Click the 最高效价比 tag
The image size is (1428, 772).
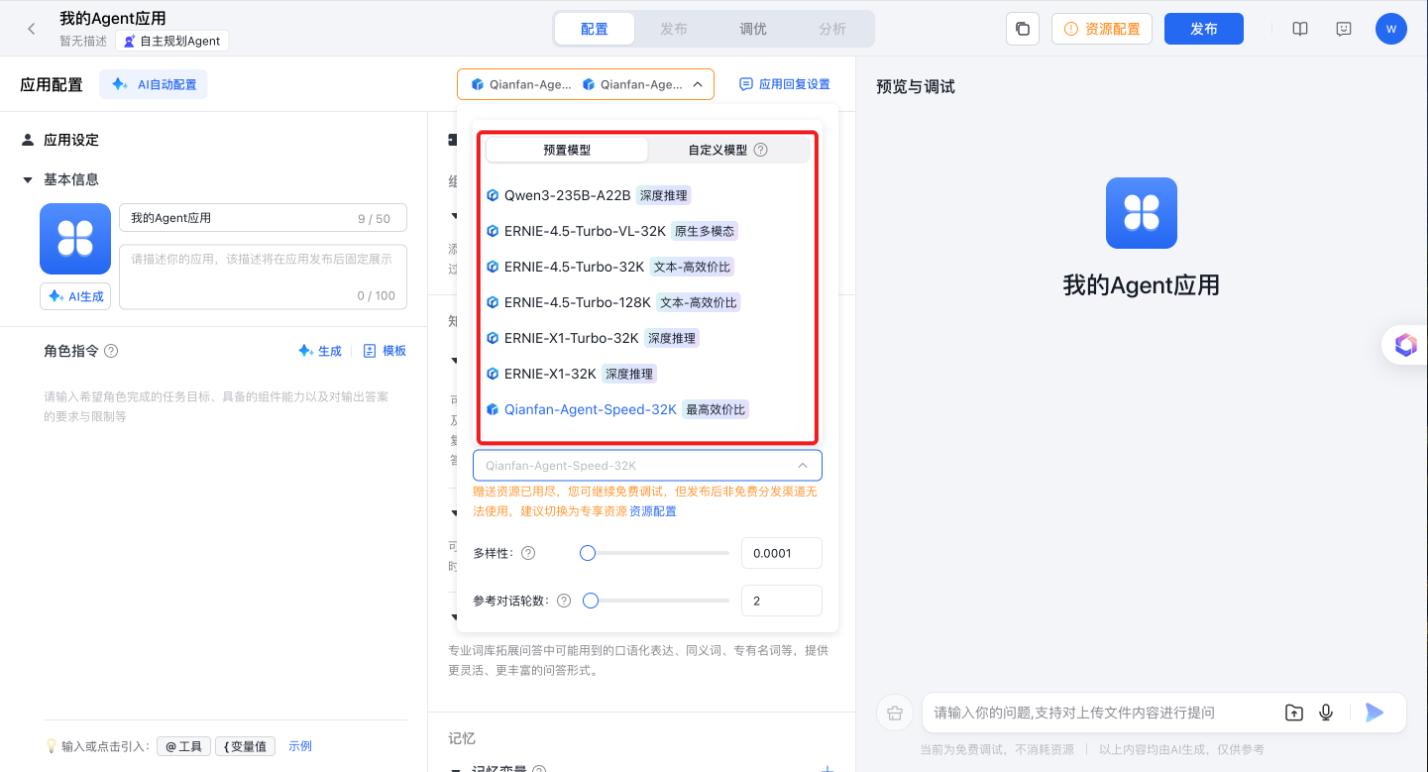pyautogui.click(x=715, y=409)
